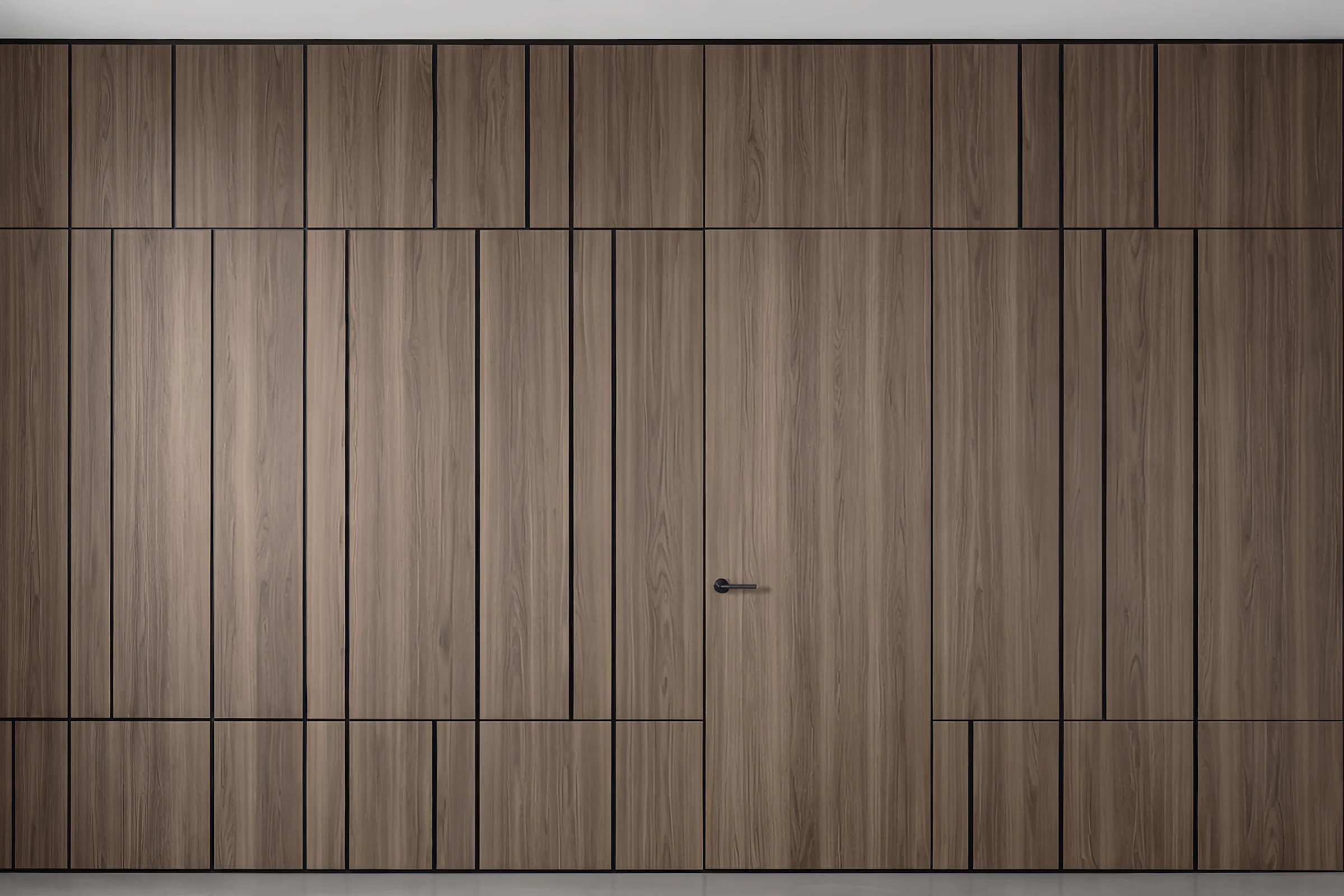Select the bottom-right corner wood panel

tap(1270, 794)
